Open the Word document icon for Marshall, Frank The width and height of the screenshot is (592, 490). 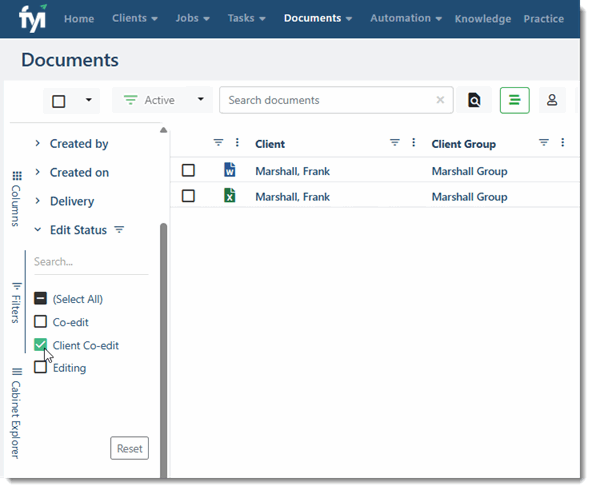tap(230, 170)
